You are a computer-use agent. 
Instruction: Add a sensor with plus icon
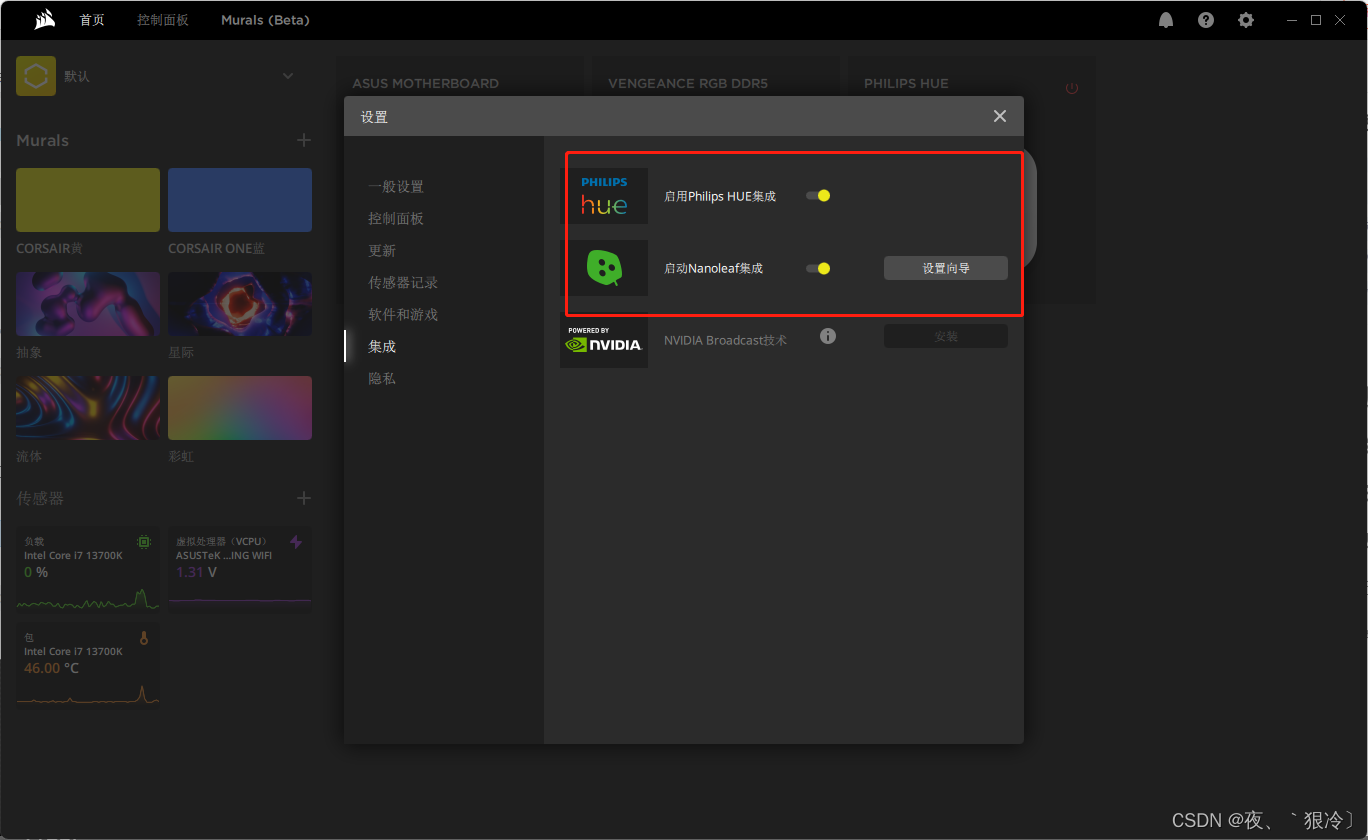pos(304,498)
